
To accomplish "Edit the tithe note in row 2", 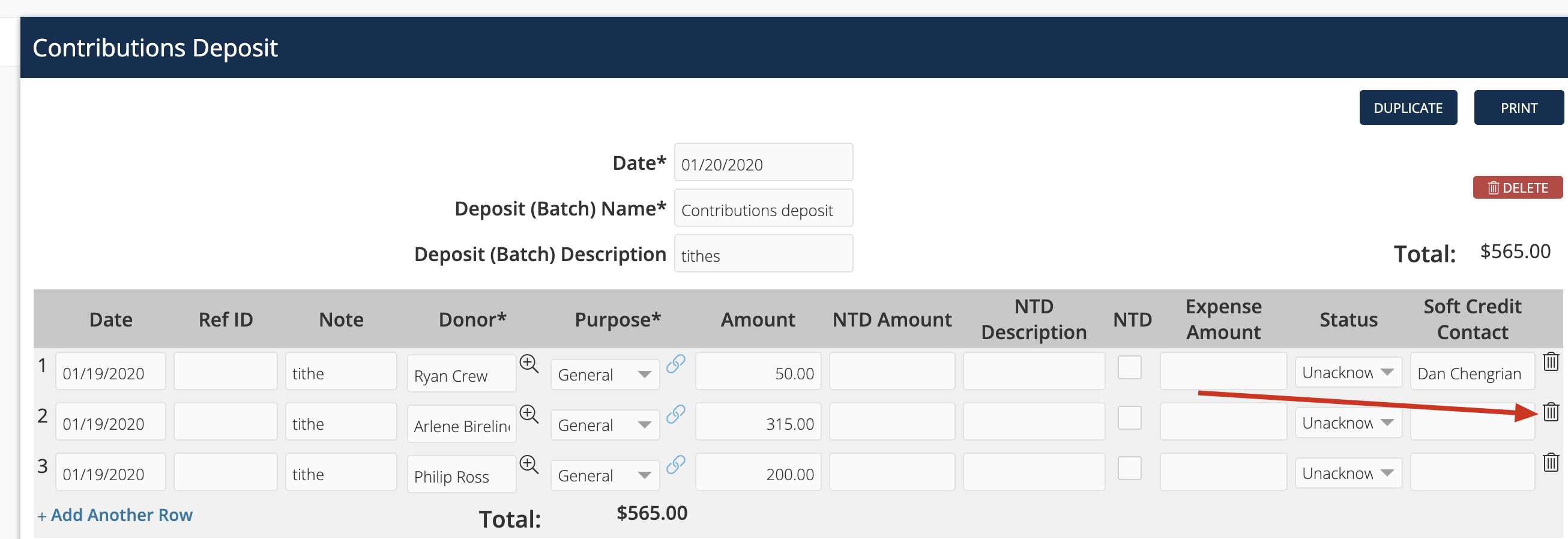I will (341, 421).
